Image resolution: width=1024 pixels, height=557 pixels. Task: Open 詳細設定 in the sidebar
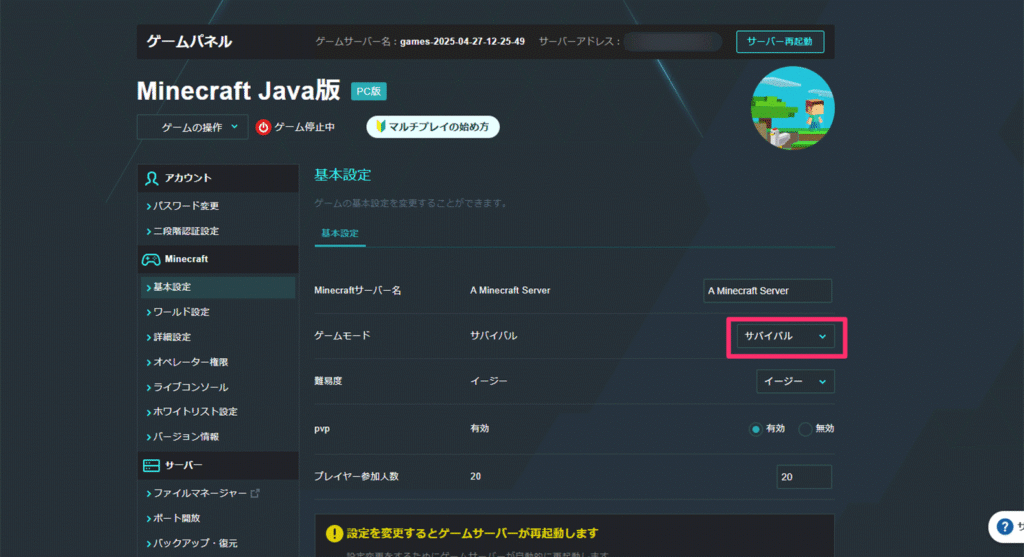172,337
